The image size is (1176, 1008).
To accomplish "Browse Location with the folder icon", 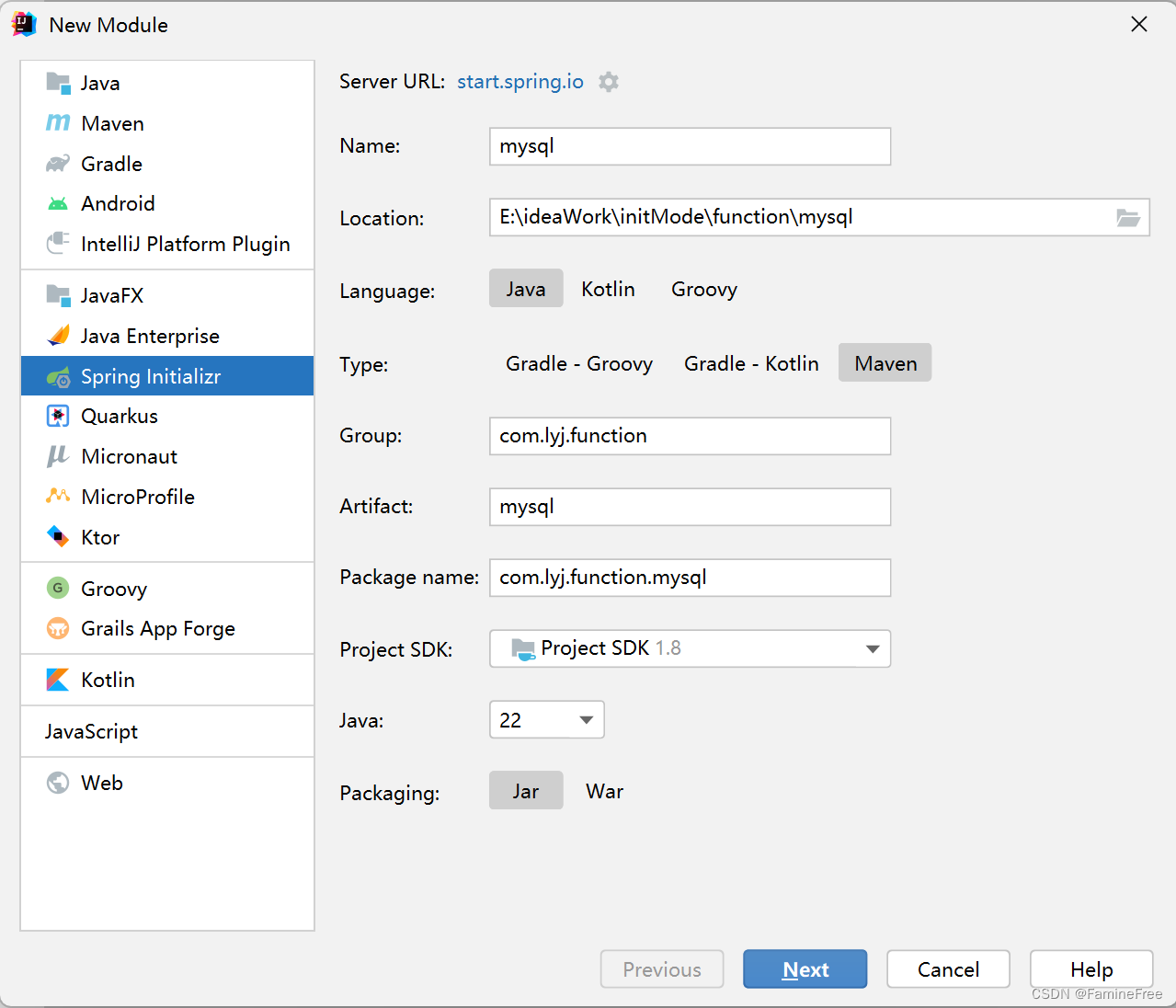I will click(1128, 217).
